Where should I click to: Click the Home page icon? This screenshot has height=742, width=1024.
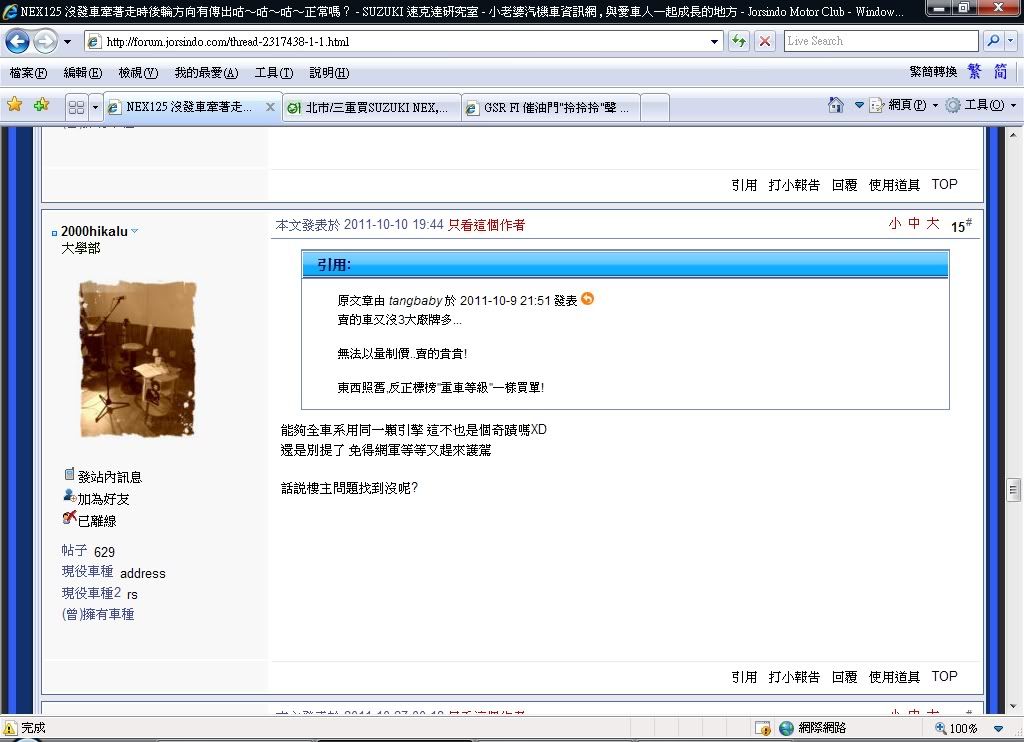[x=836, y=105]
